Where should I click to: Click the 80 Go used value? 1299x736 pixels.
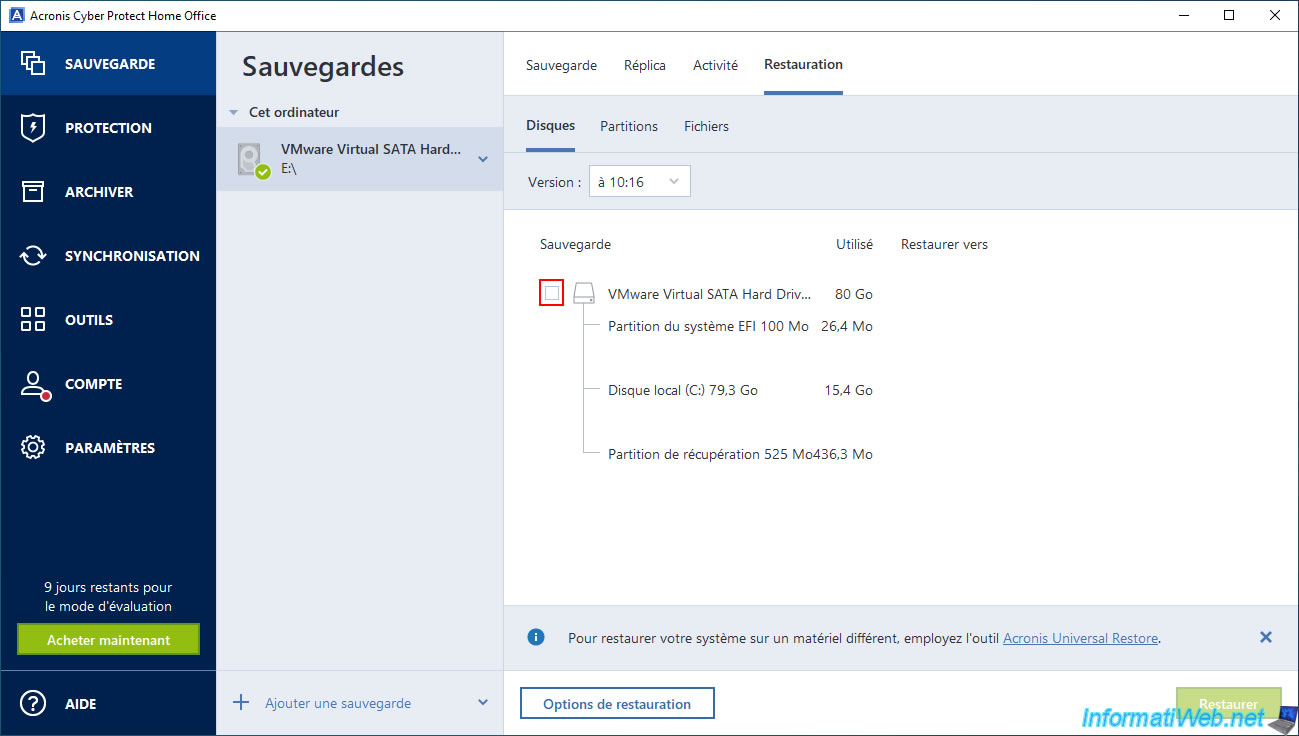point(854,294)
